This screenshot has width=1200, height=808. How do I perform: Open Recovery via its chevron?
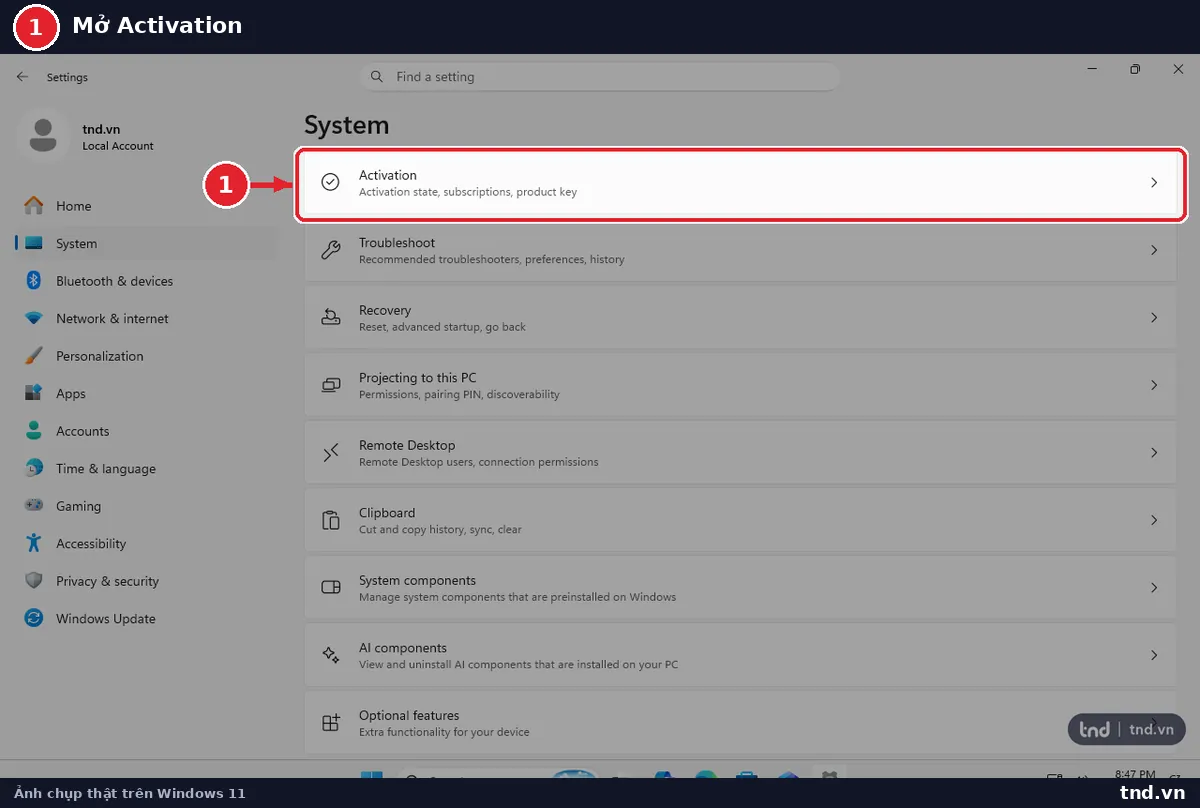(1154, 318)
